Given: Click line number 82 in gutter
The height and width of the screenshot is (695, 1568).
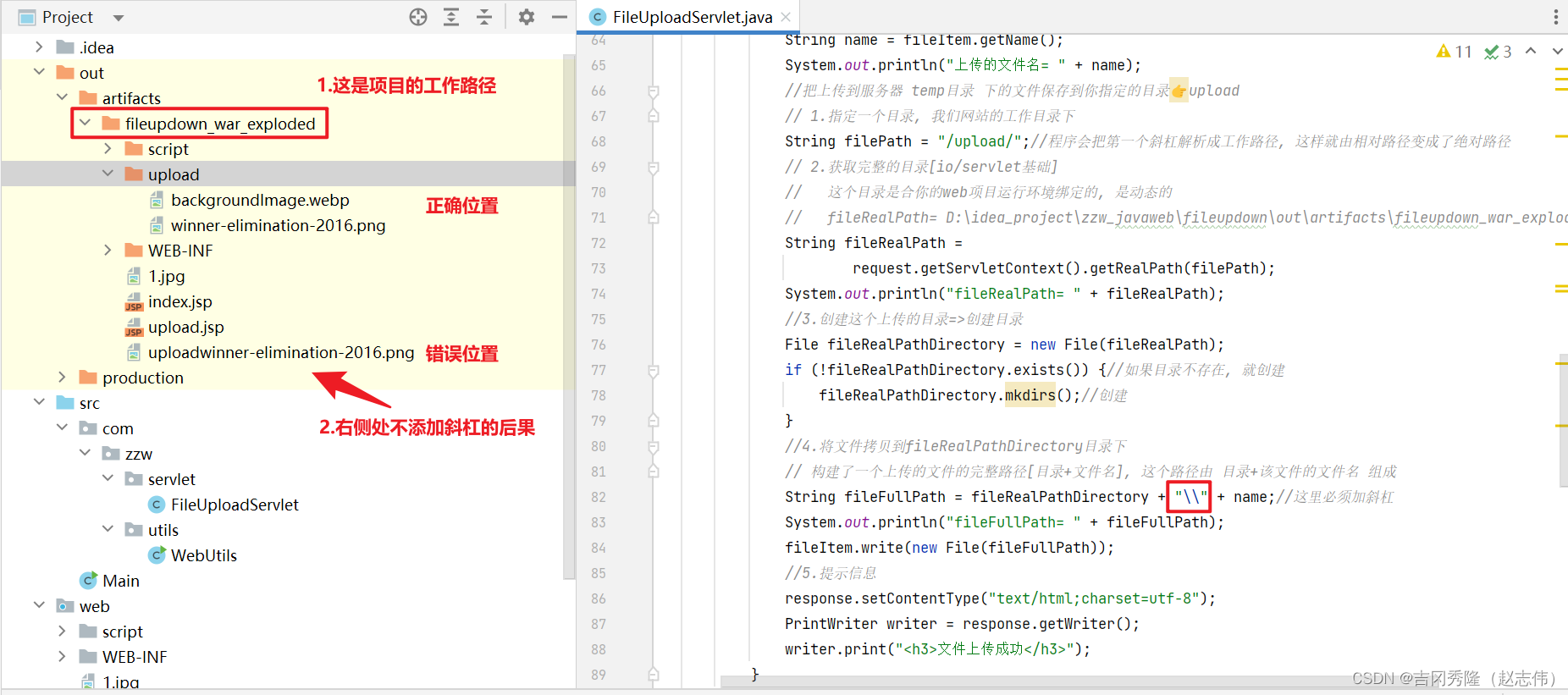Looking at the screenshot, I should click(599, 497).
